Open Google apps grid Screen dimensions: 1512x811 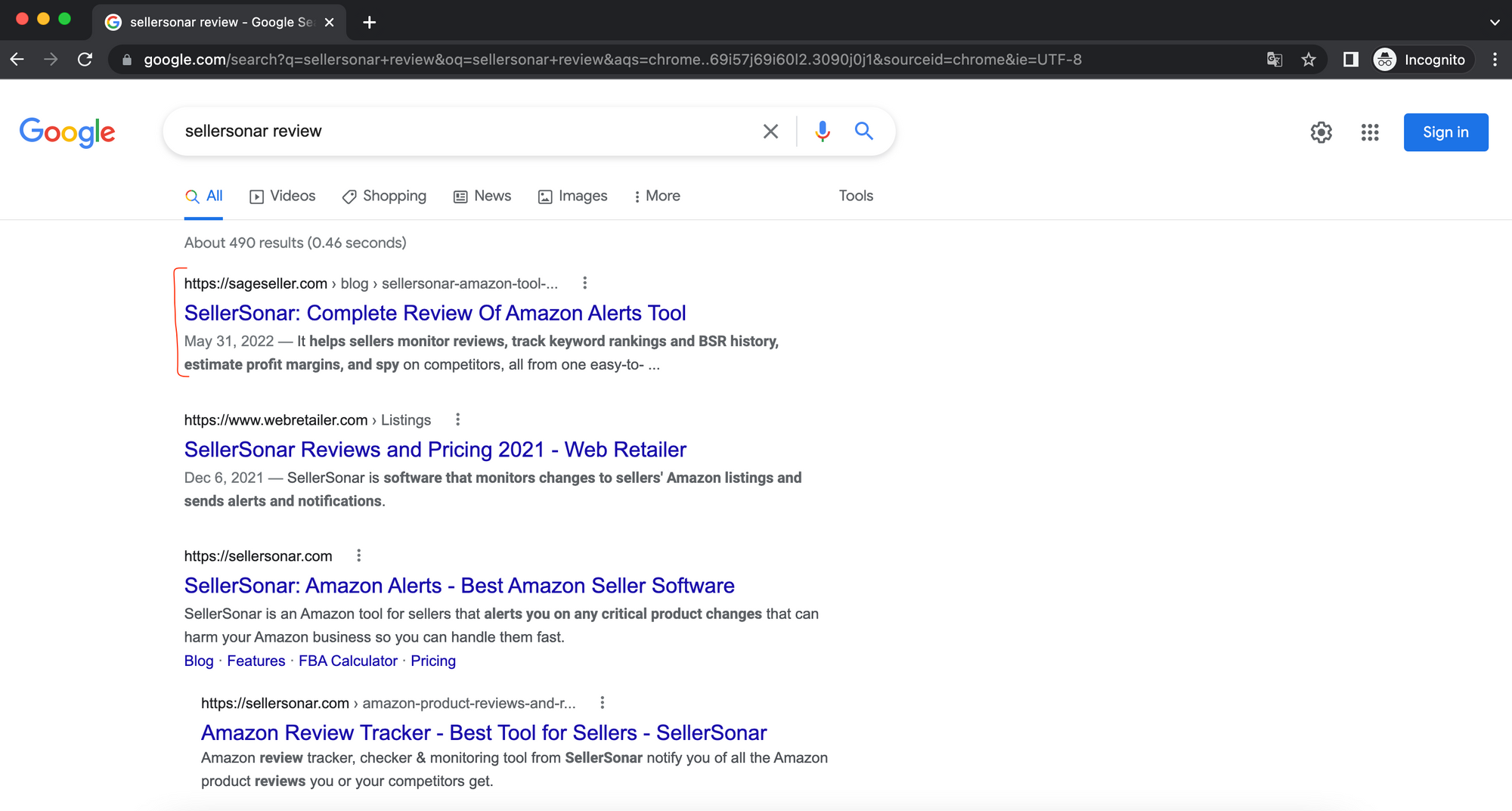point(1370,132)
